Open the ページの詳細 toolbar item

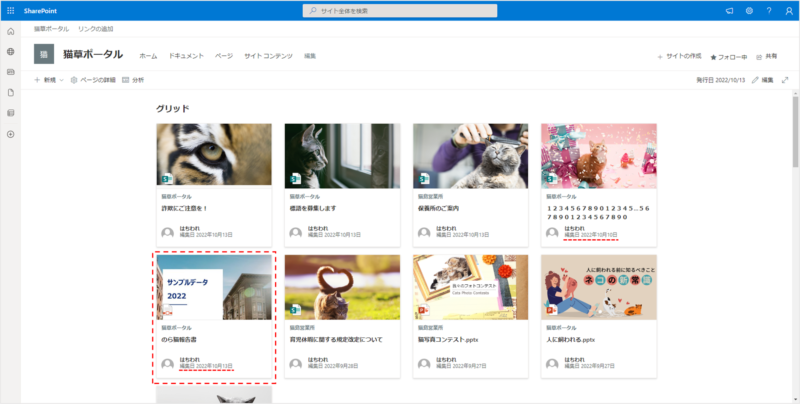(93, 79)
